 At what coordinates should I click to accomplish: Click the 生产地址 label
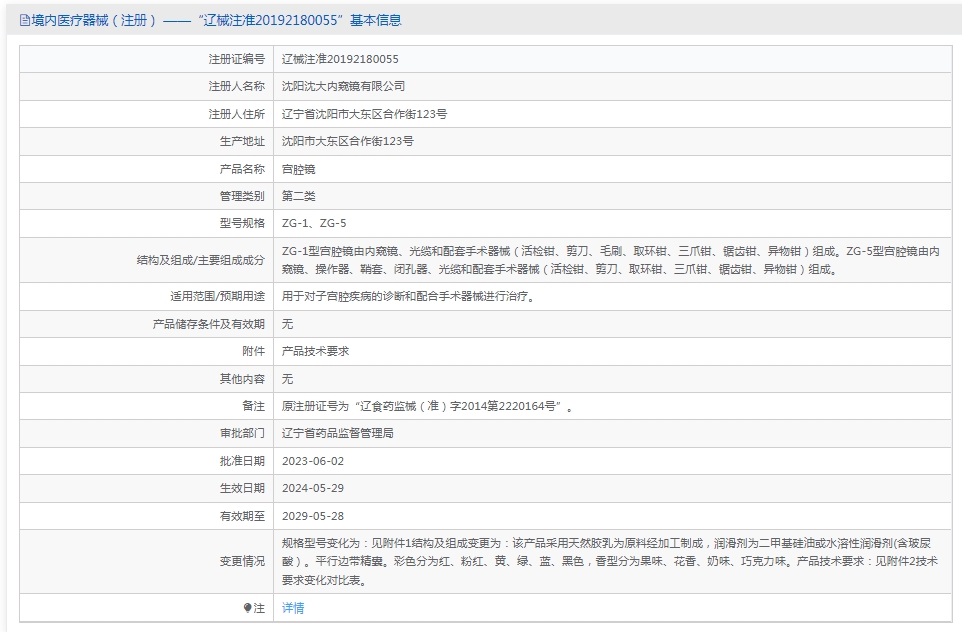tap(242, 141)
